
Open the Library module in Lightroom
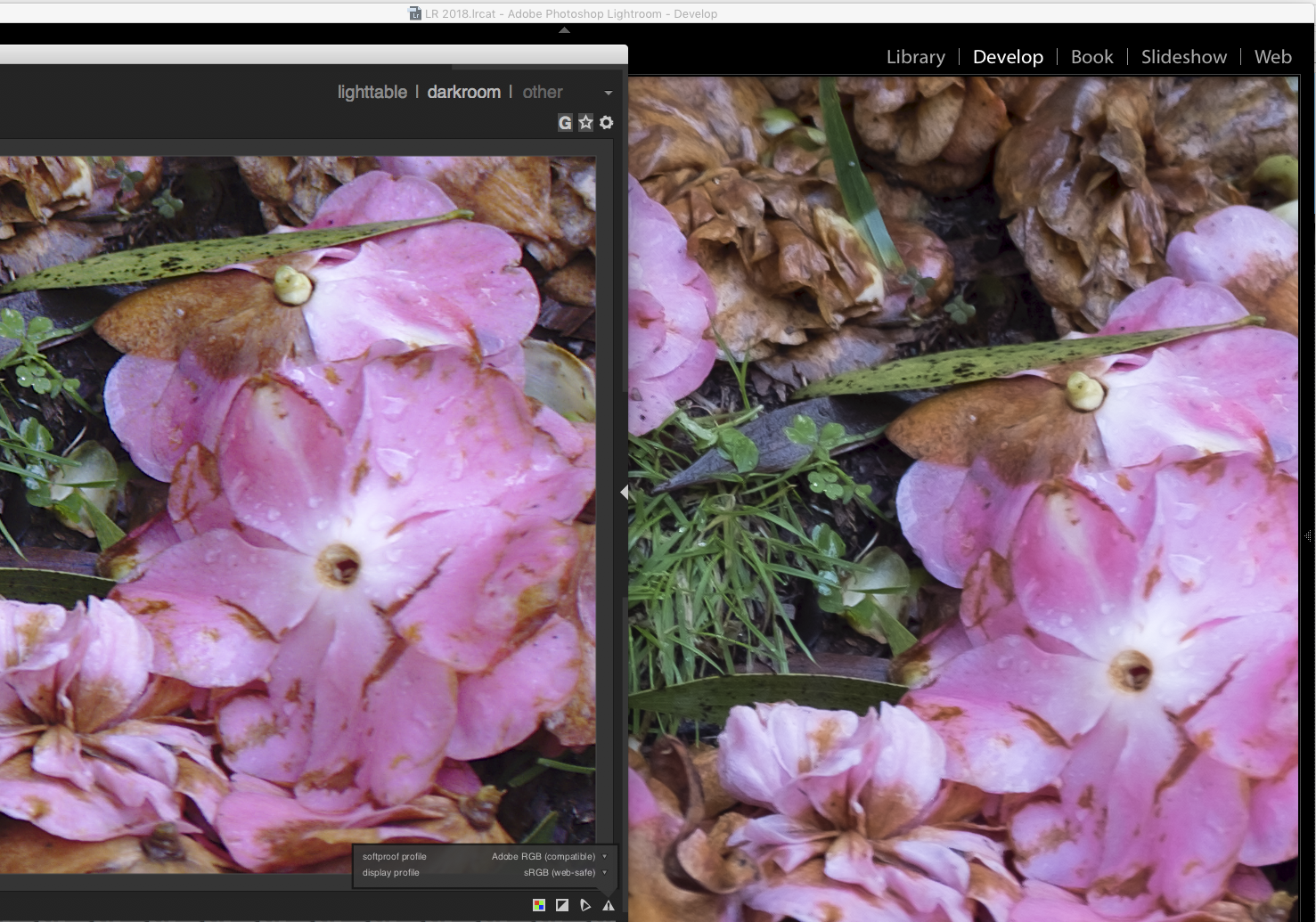coord(915,57)
